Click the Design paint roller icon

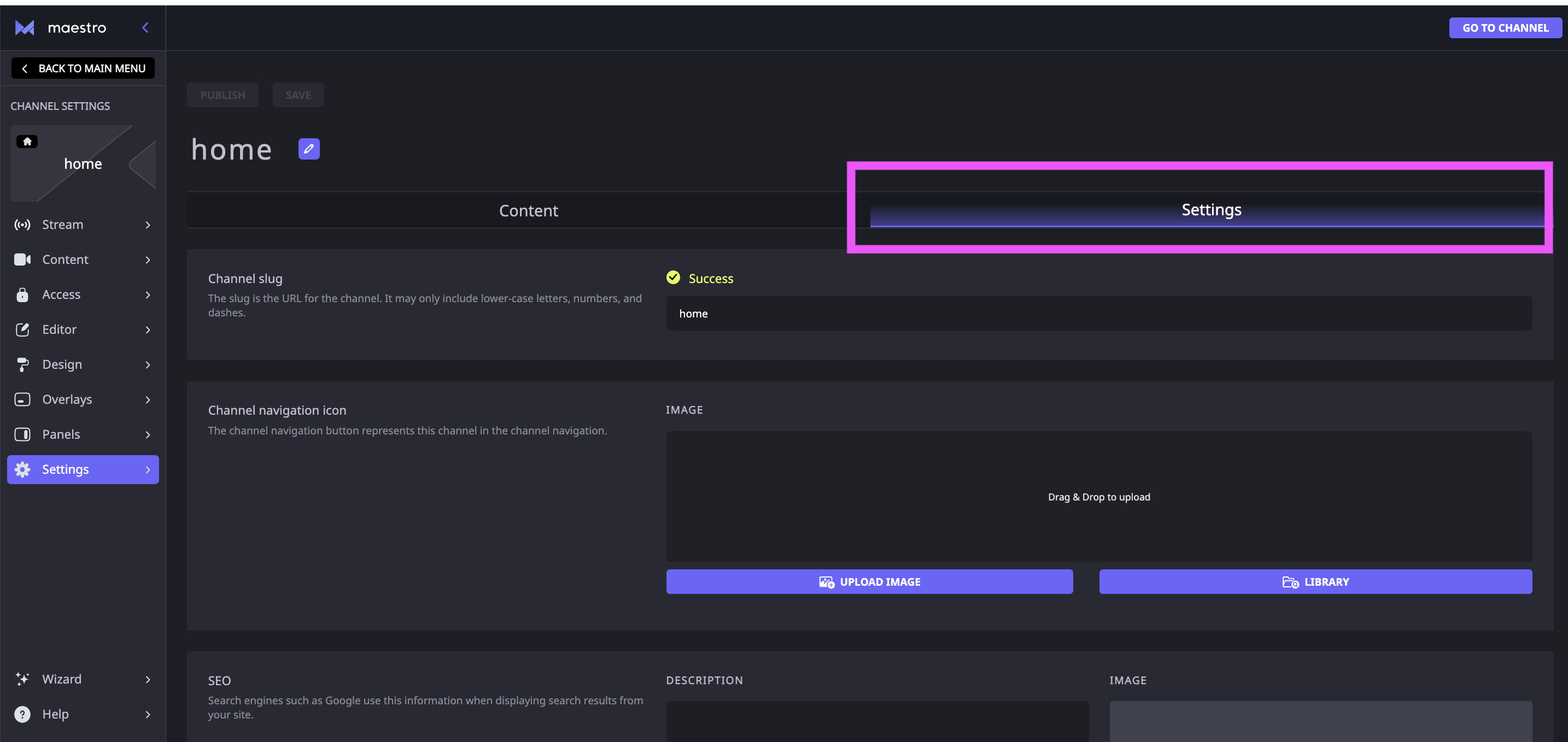click(x=22, y=365)
